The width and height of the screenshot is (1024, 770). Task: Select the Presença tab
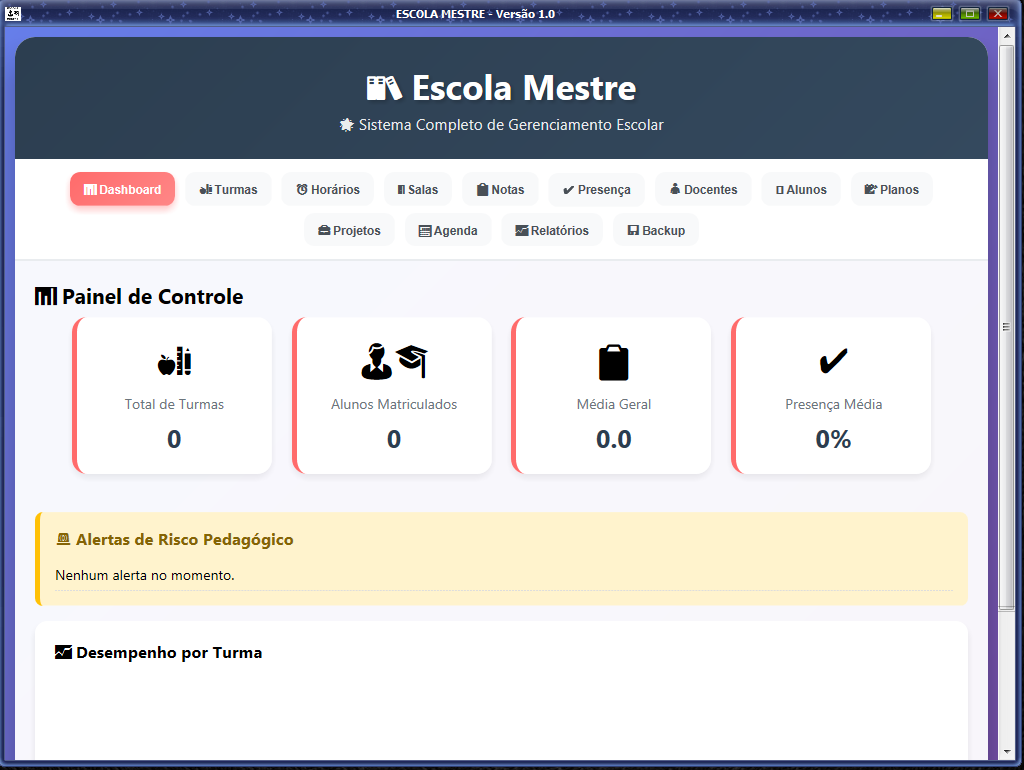pos(597,189)
